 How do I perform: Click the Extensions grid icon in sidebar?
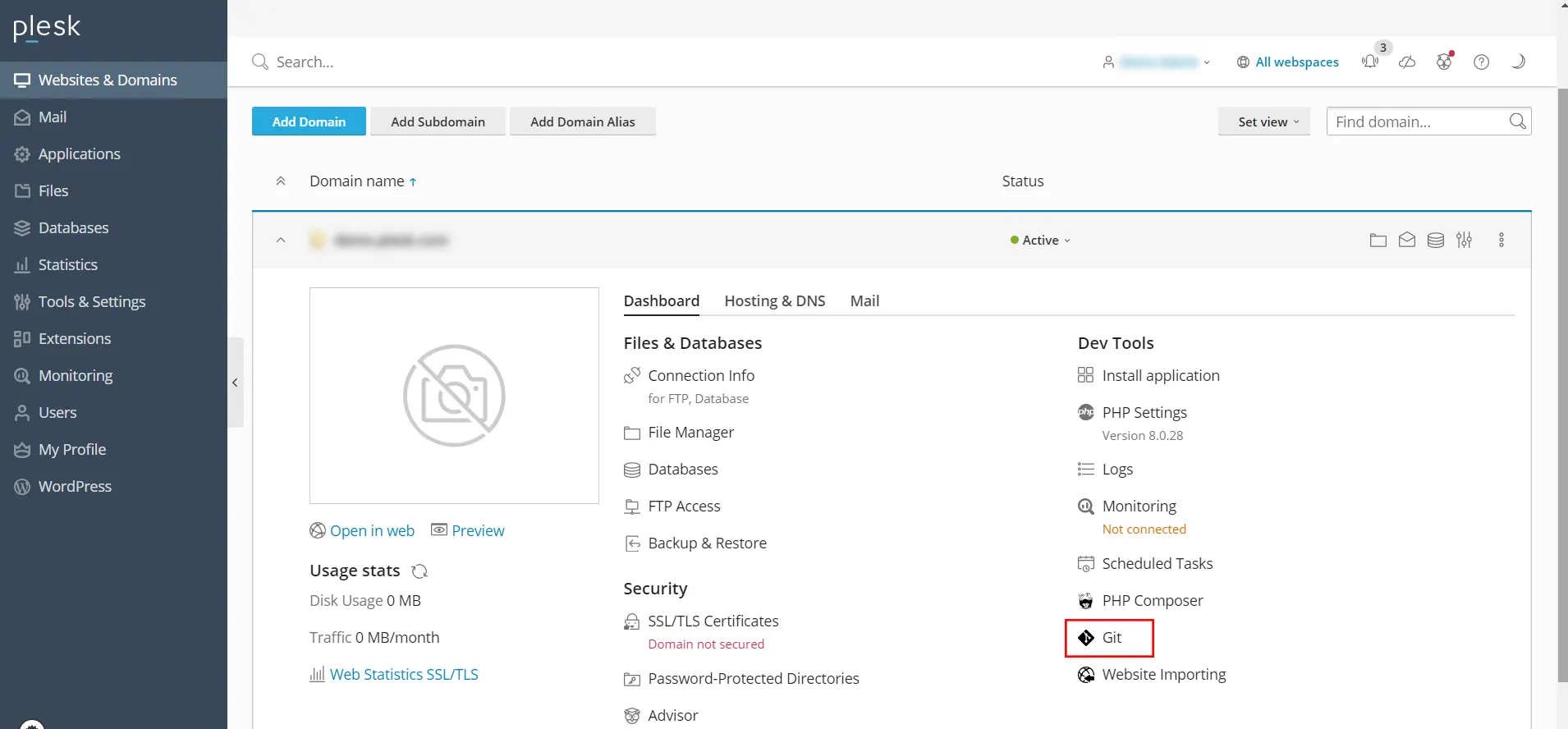click(22, 338)
